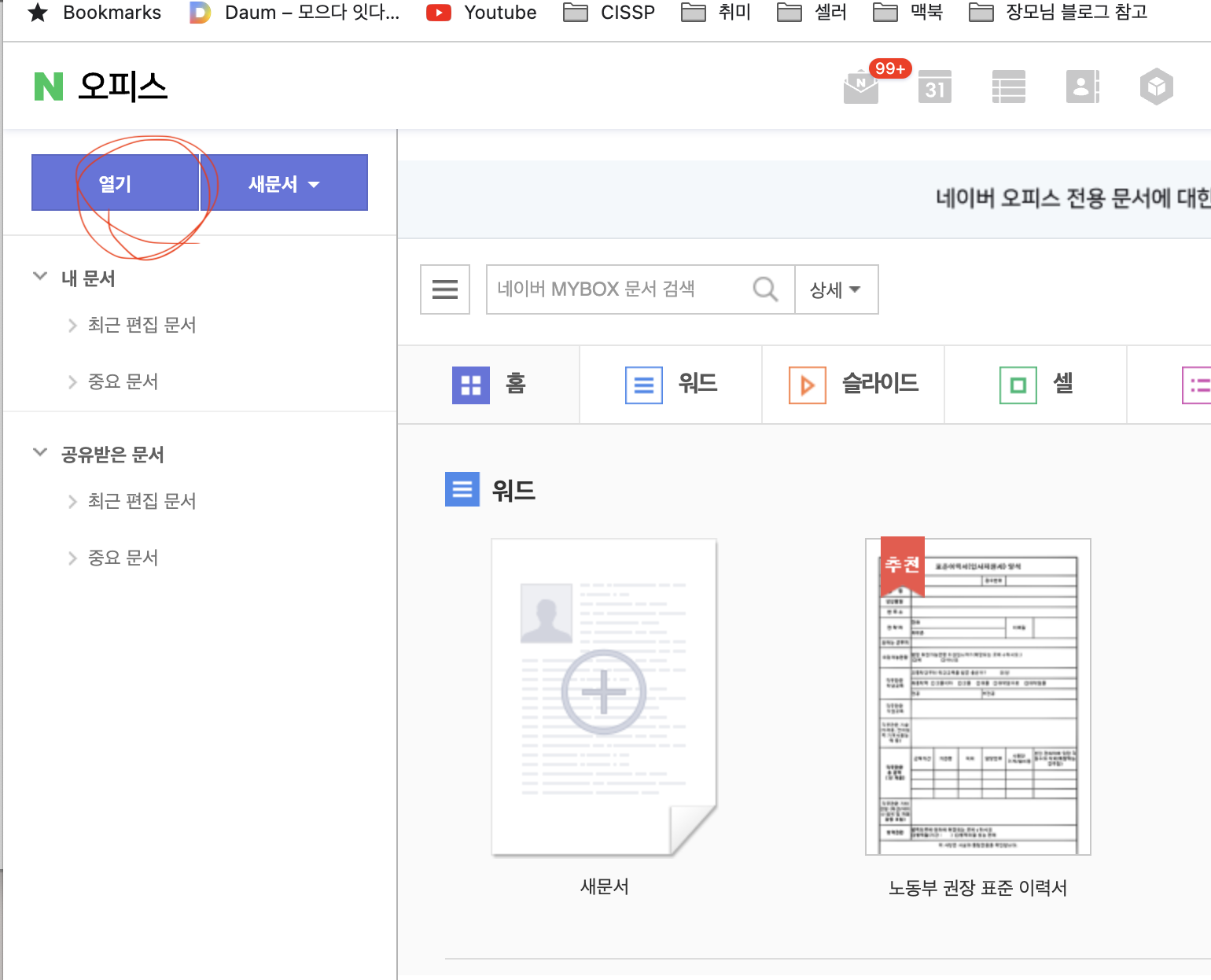
Task: Click the 노동부 권장 표준 이력서 caption
Action: (978, 888)
